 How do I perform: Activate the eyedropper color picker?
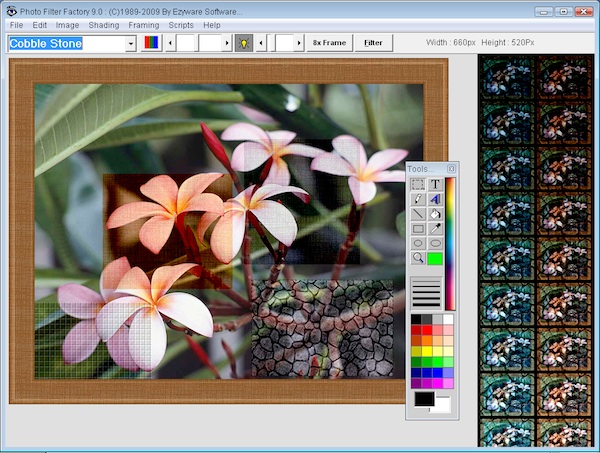(x=435, y=228)
